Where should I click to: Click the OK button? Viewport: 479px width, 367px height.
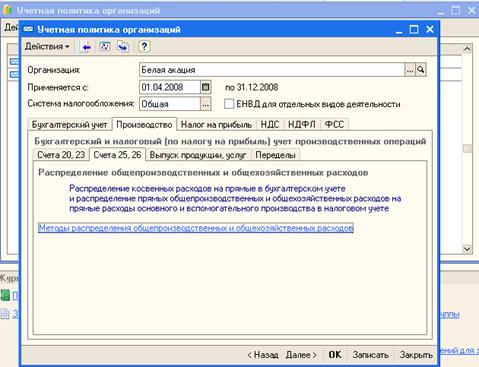(335, 355)
